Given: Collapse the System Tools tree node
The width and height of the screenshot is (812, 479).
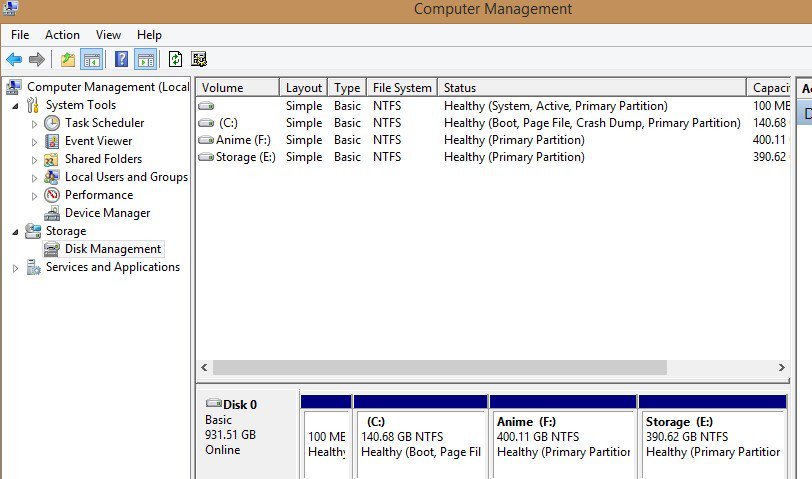Looking at the screenshot, I should 16,106.
